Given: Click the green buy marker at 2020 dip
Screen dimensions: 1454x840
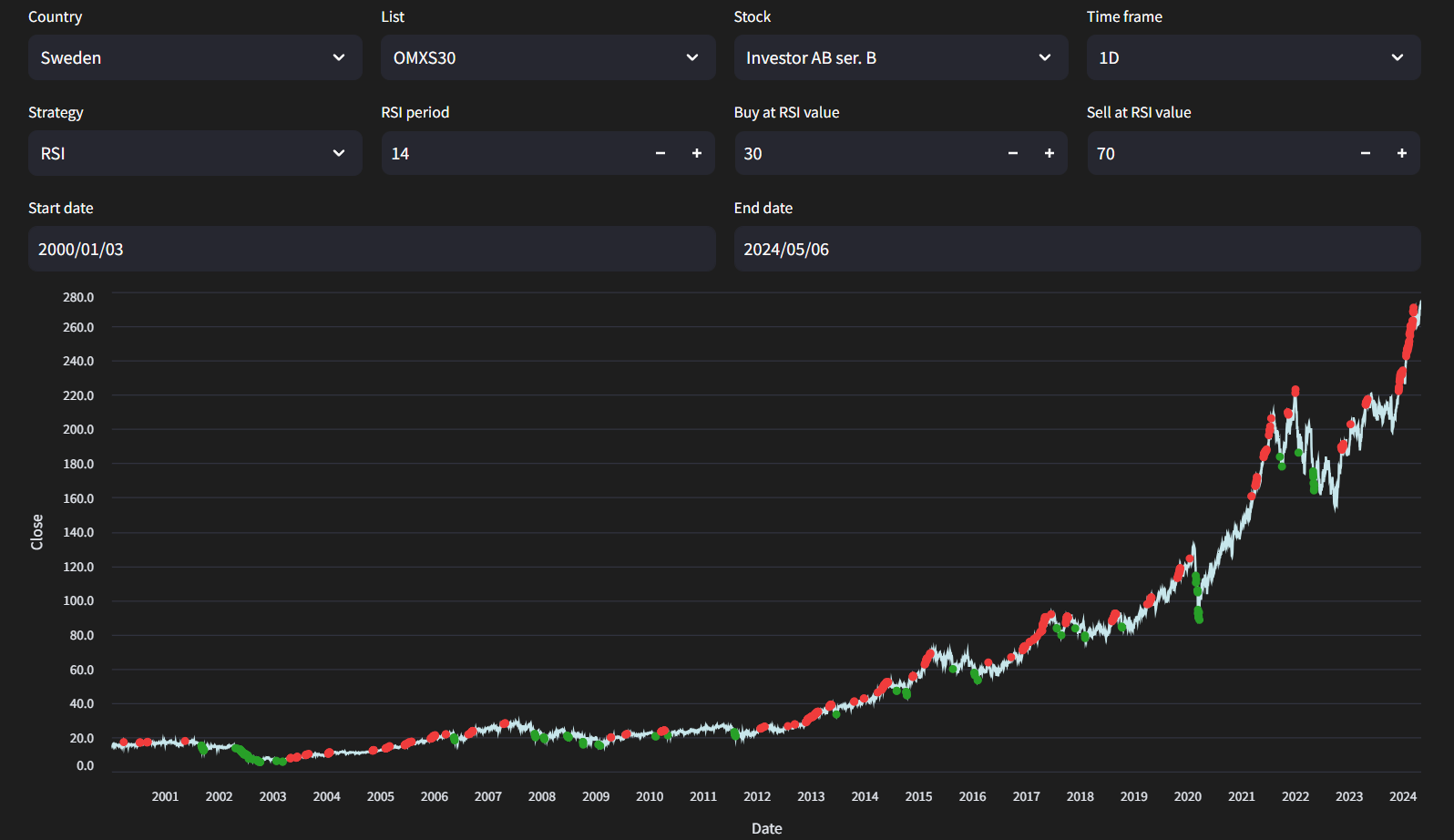Looking at the screenshot, I should 1199,616.
